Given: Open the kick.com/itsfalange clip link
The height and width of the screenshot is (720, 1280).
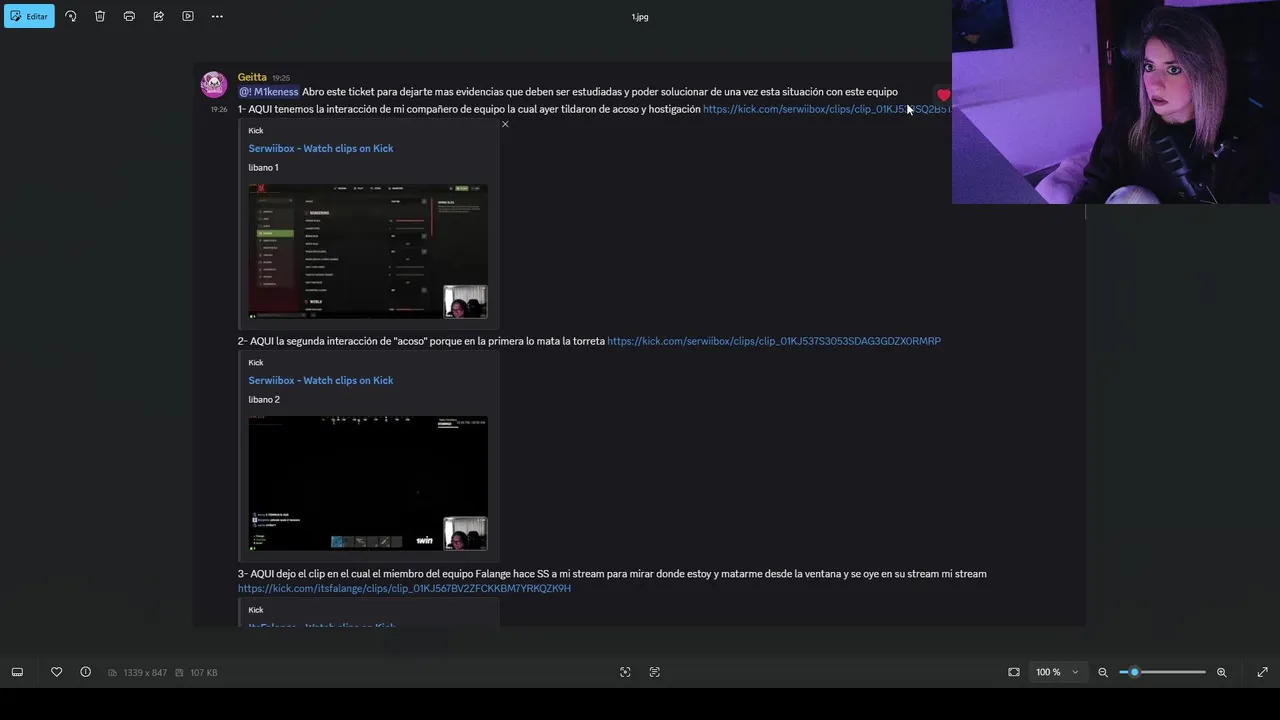Looking at the screenshot, I should click(404, 588).
